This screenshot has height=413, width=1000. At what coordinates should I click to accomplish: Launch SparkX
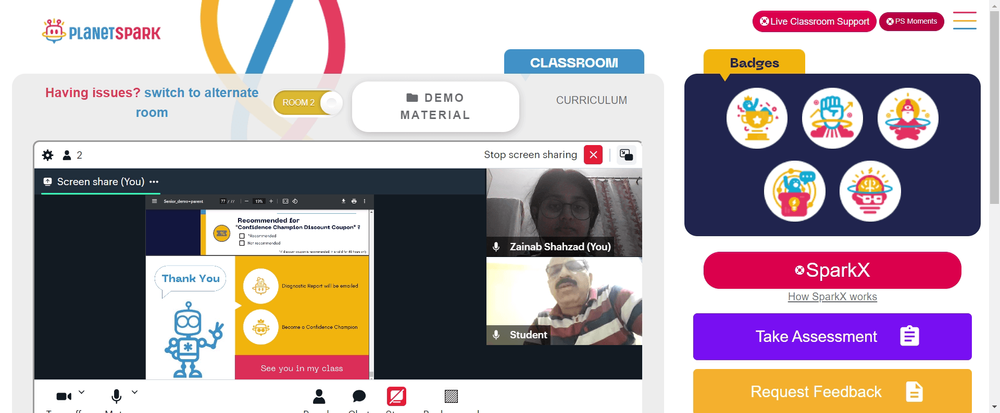tap(832, 270)
